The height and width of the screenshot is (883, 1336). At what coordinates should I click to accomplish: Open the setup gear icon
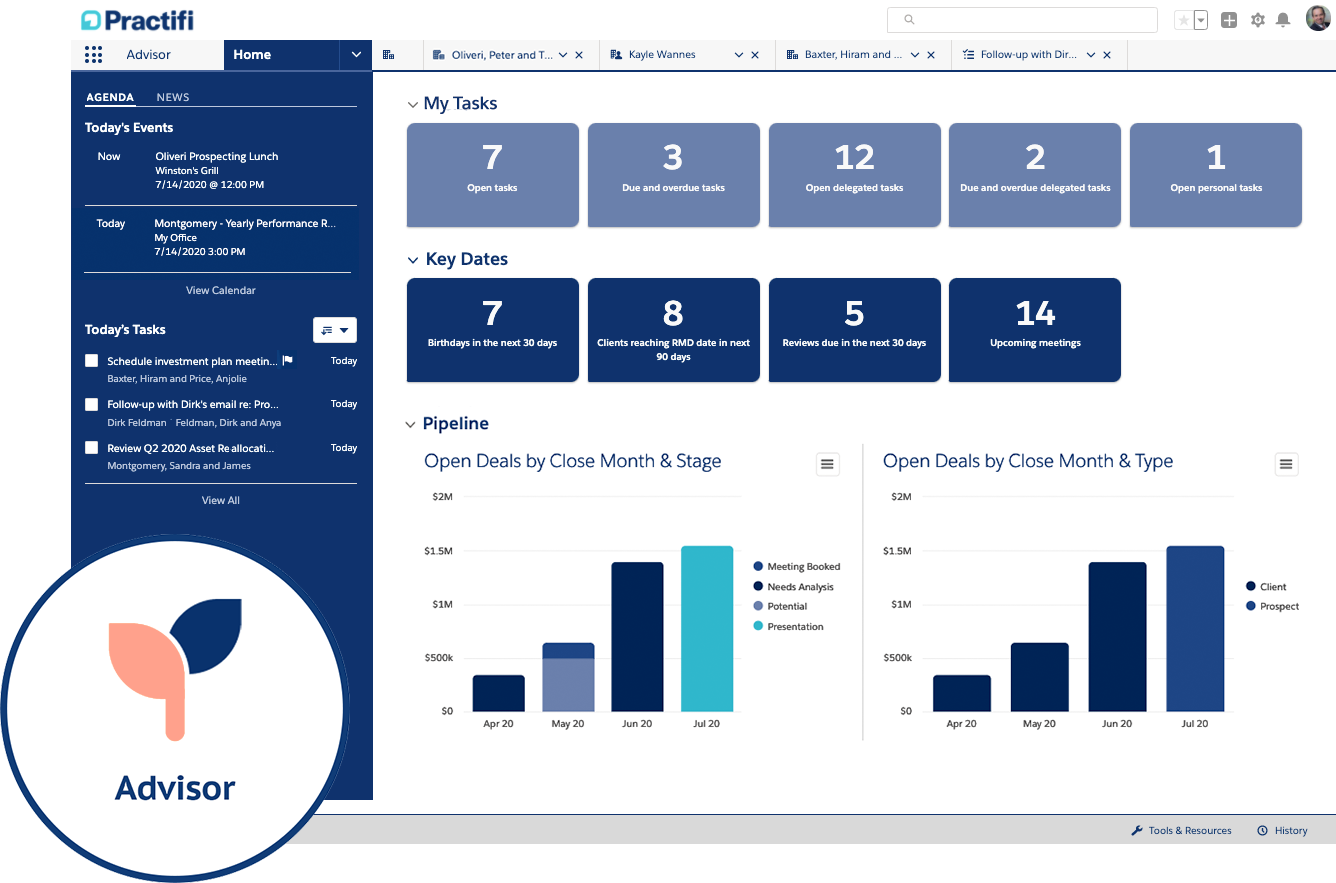1257,19
